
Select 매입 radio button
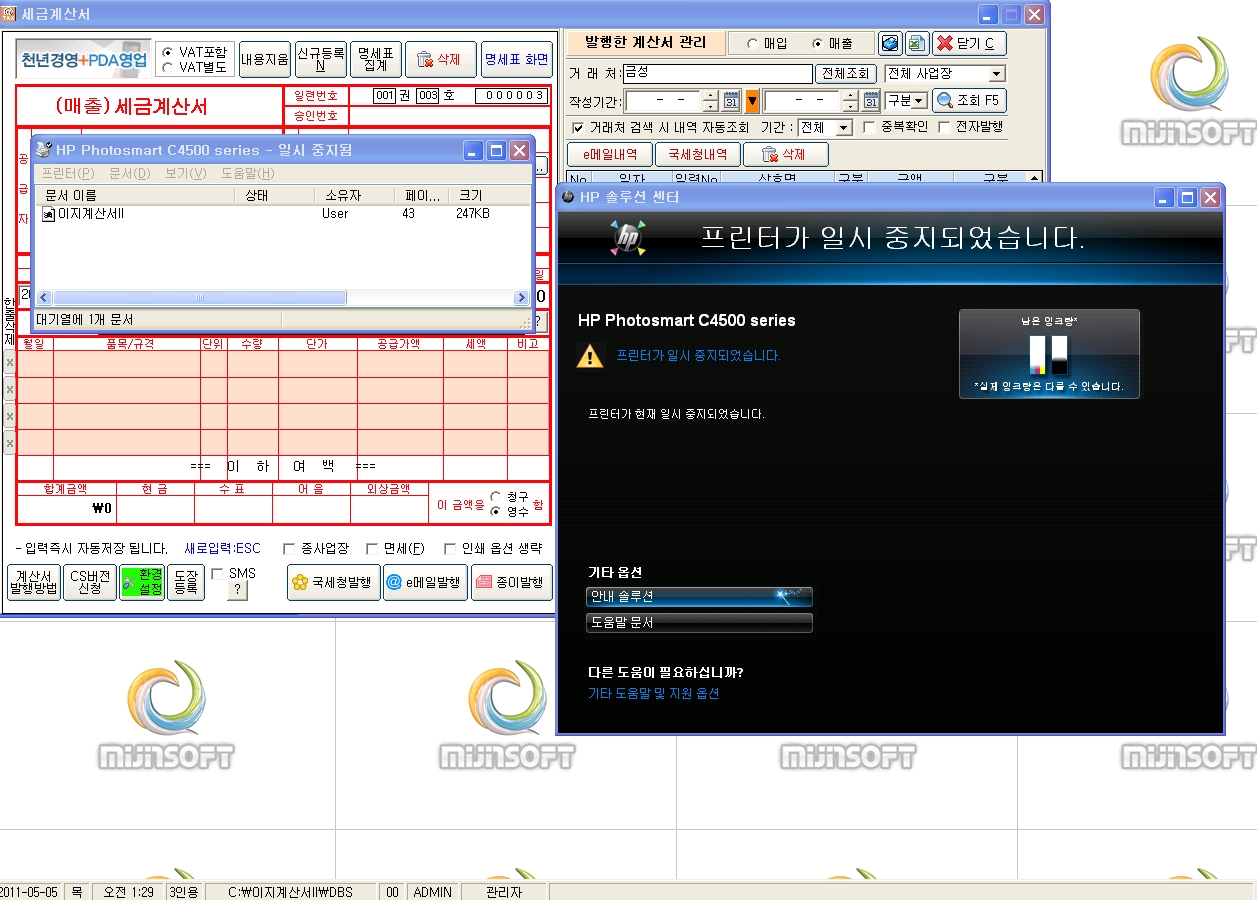pyautogui.click(x=753, y=44)
